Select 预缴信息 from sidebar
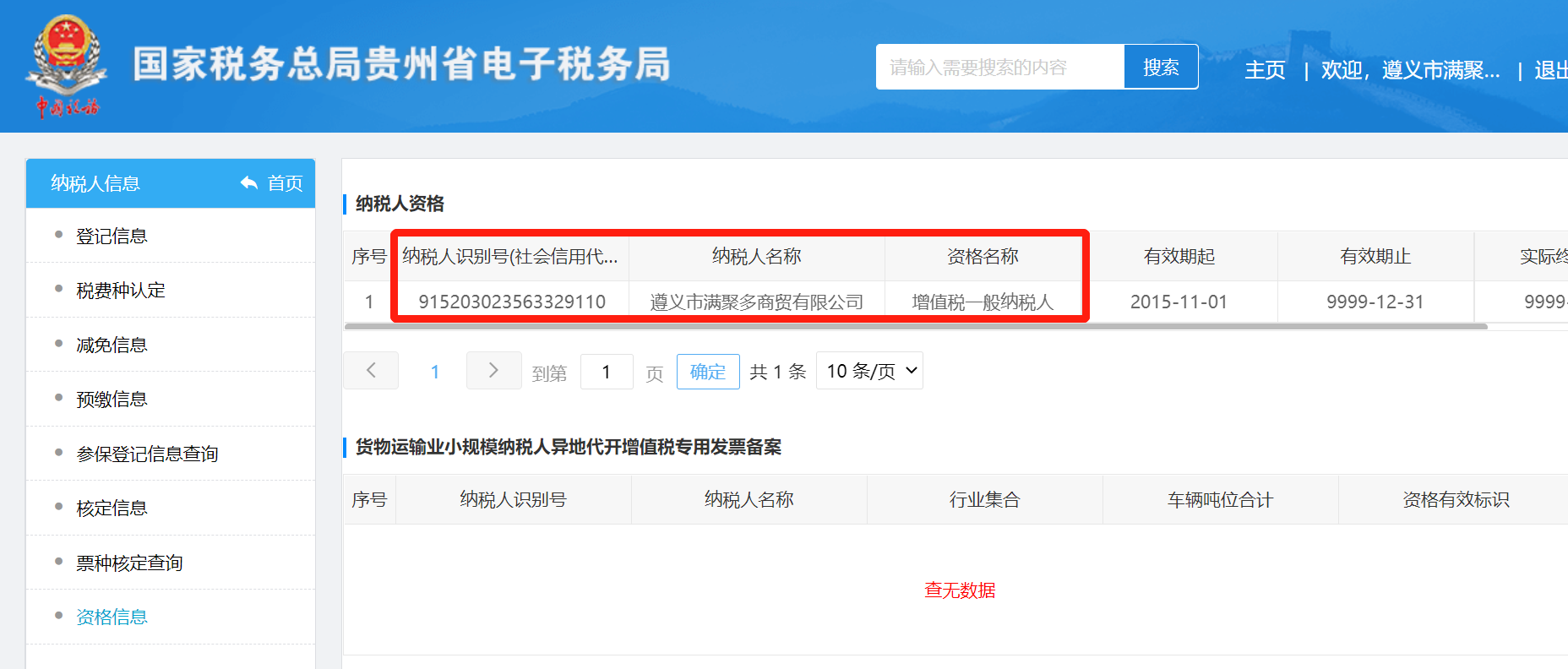 [112, 400]
